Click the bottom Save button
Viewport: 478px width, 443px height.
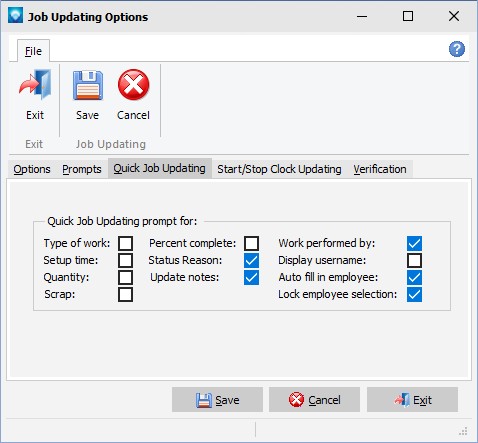[217, 400]
